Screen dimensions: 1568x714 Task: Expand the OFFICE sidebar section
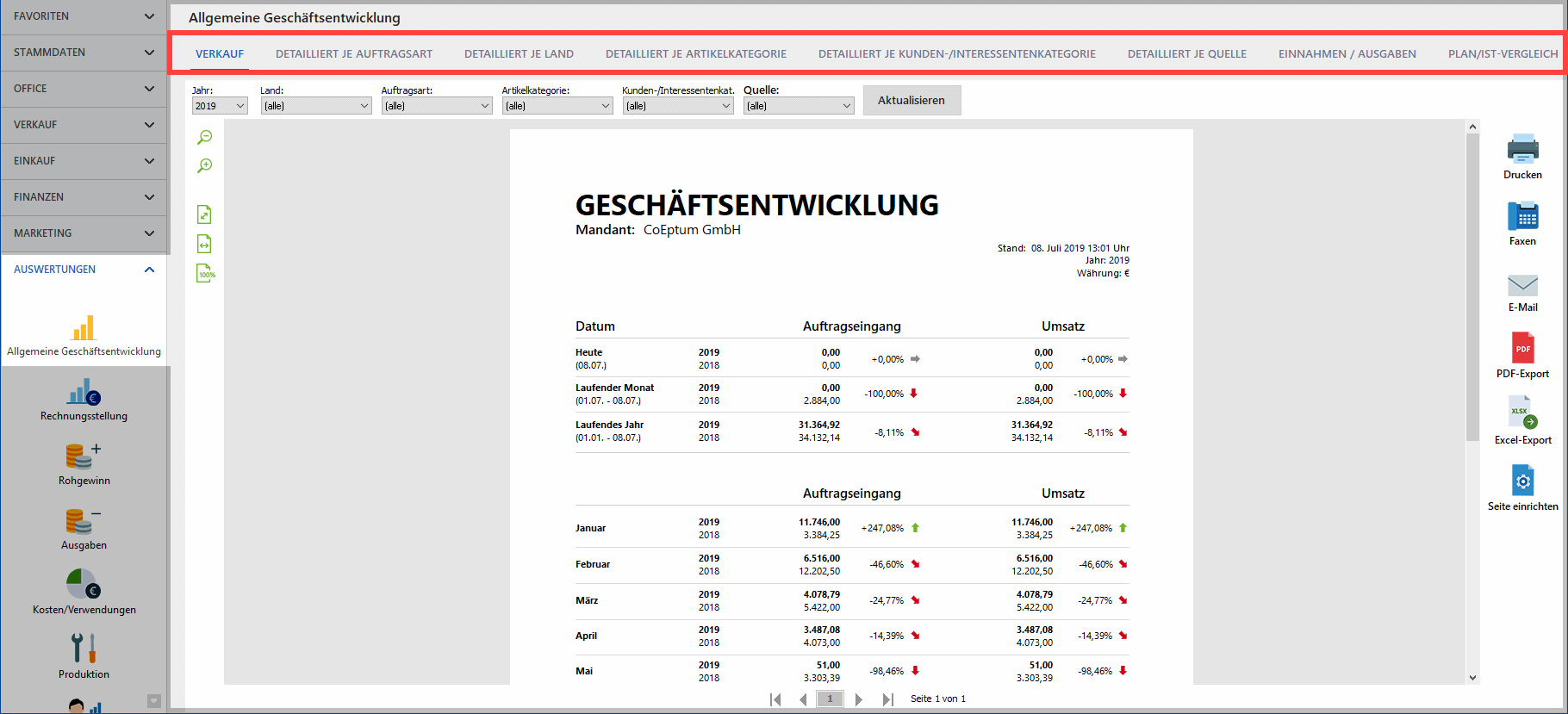84,89
